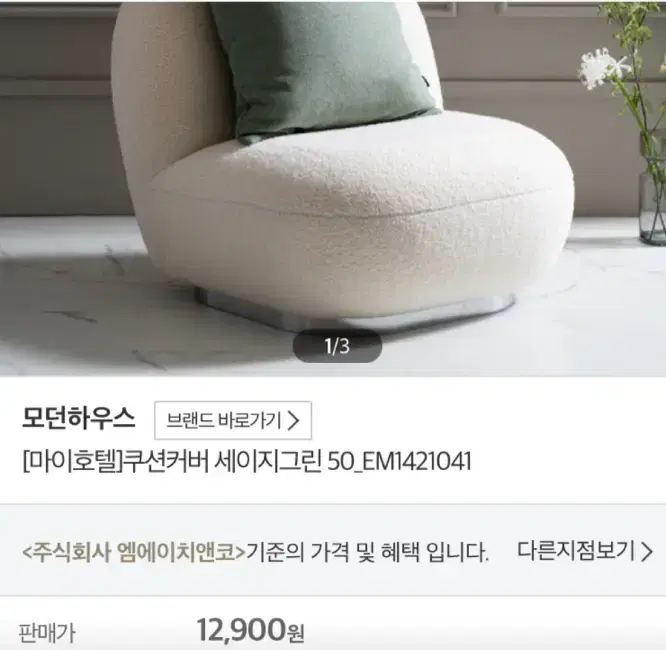Tap the 1/3 image counter badge
This screenshot has width=666, height=650.
coord(337,346)
